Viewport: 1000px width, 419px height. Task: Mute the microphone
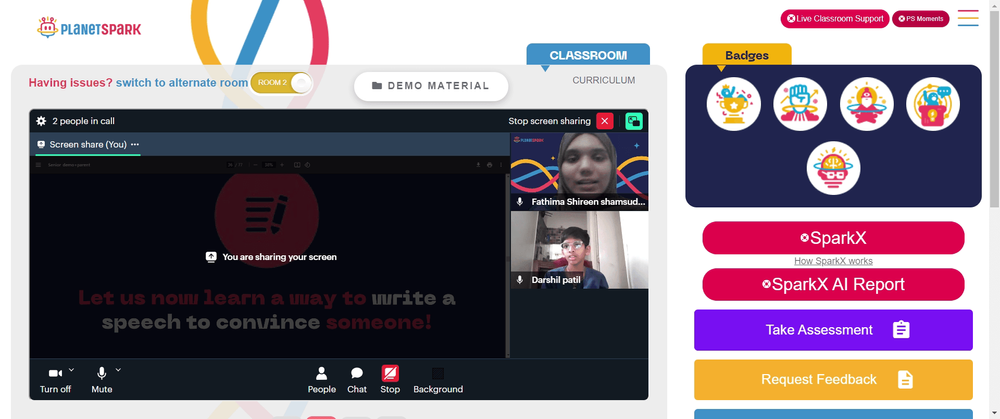(101, 380)
